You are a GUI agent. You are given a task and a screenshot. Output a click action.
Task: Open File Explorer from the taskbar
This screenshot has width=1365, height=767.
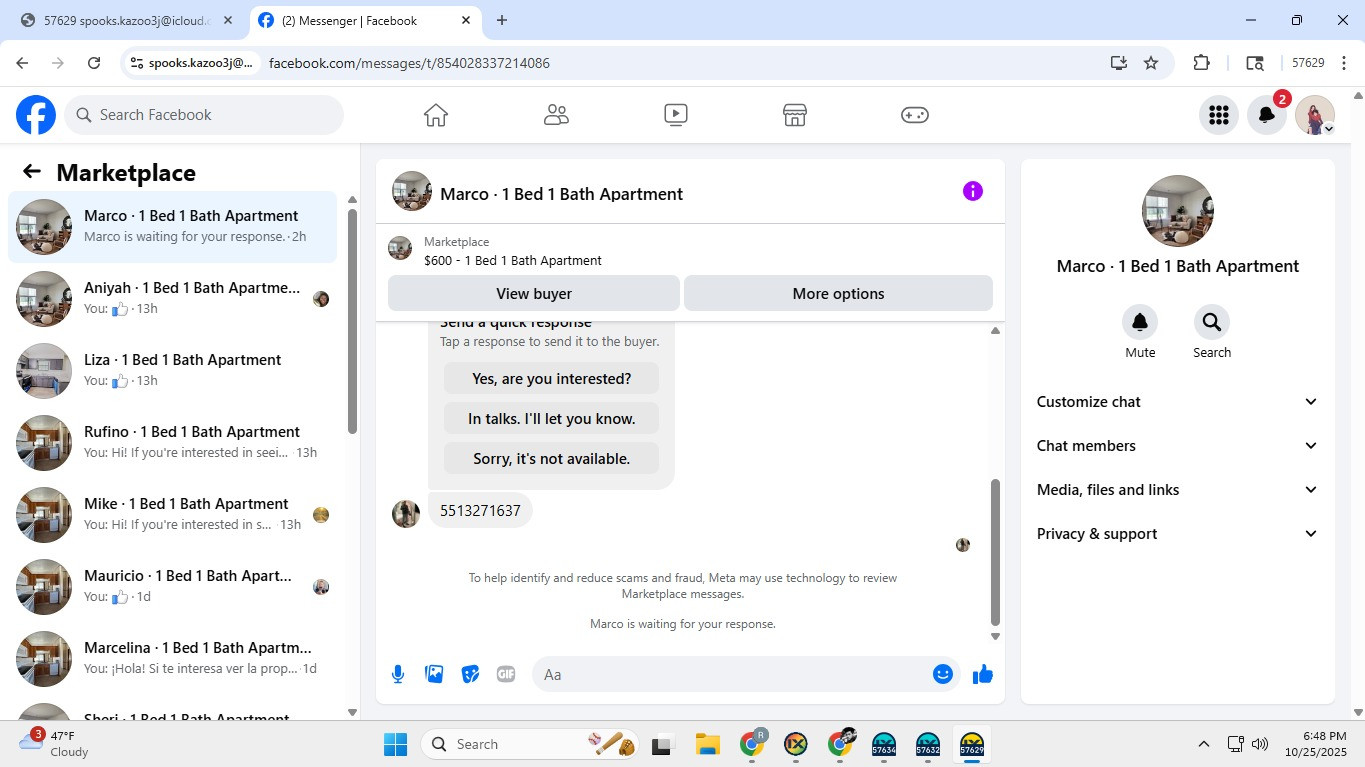pyautogui.click(x=708, y=744)
